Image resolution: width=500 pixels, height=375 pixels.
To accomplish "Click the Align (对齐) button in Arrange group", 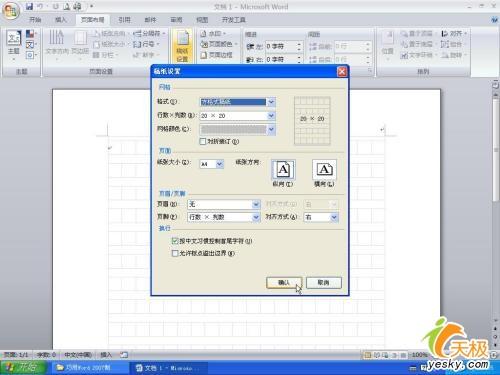I will (x=454, y=34).
